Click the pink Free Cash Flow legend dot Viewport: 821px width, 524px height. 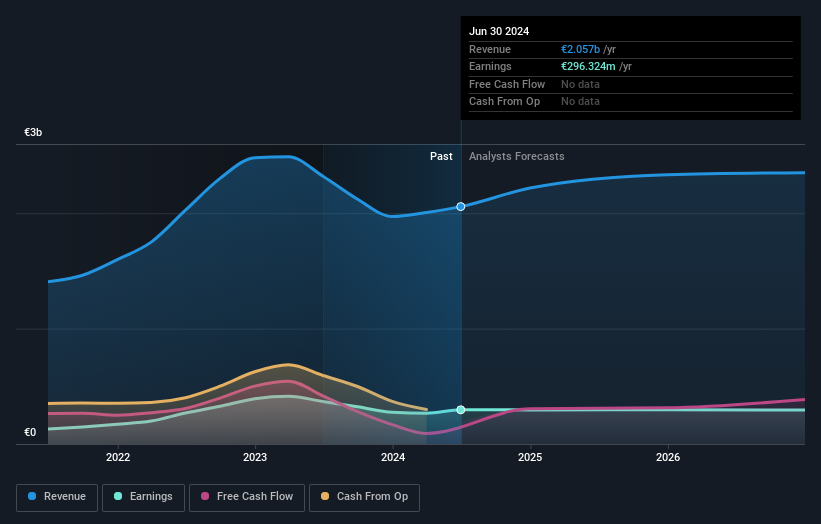pos(205,496)
